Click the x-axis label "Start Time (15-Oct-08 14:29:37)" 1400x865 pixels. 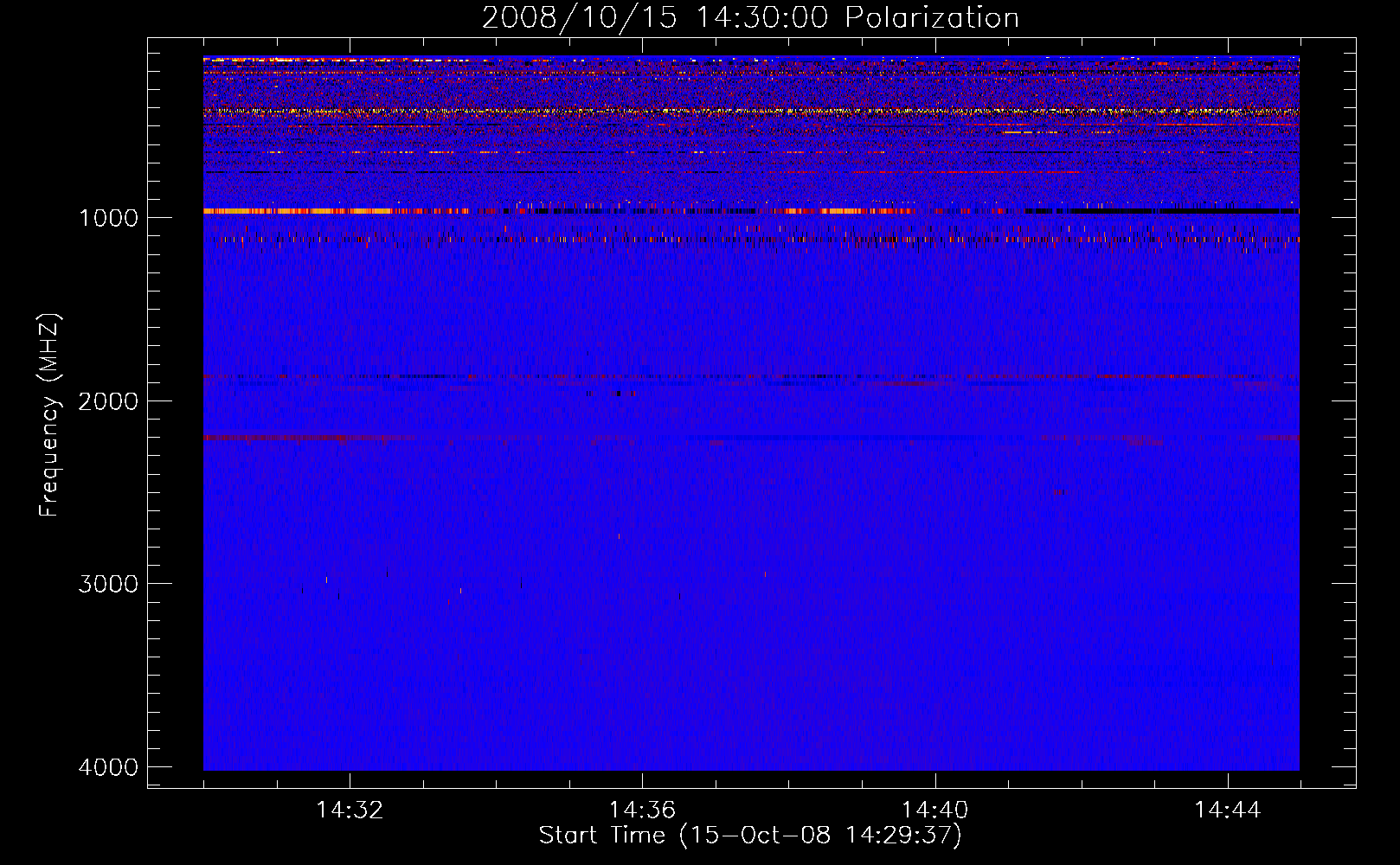point(750,835)
